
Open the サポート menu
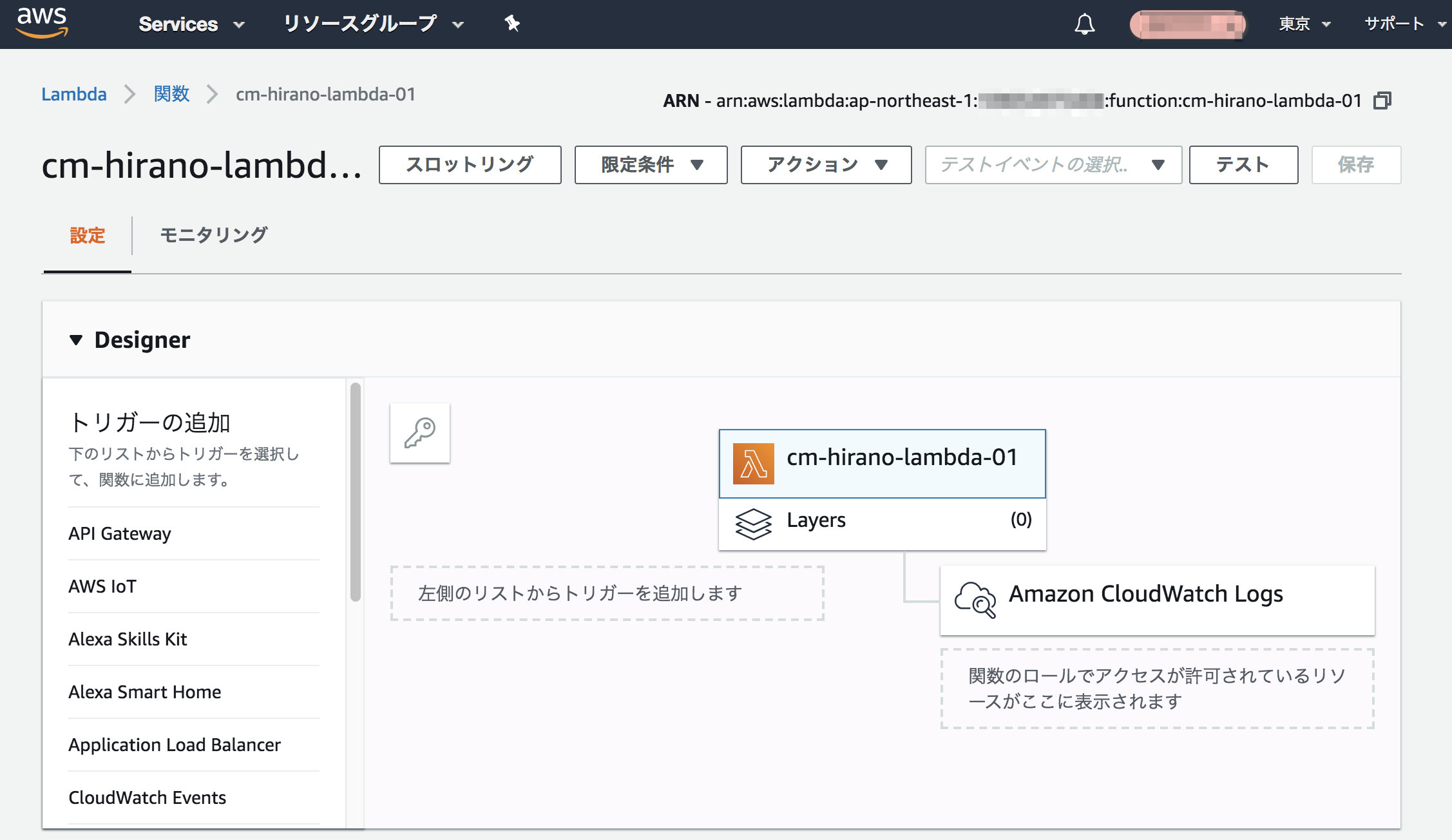pyautogui.click(x=1404, y=24)
